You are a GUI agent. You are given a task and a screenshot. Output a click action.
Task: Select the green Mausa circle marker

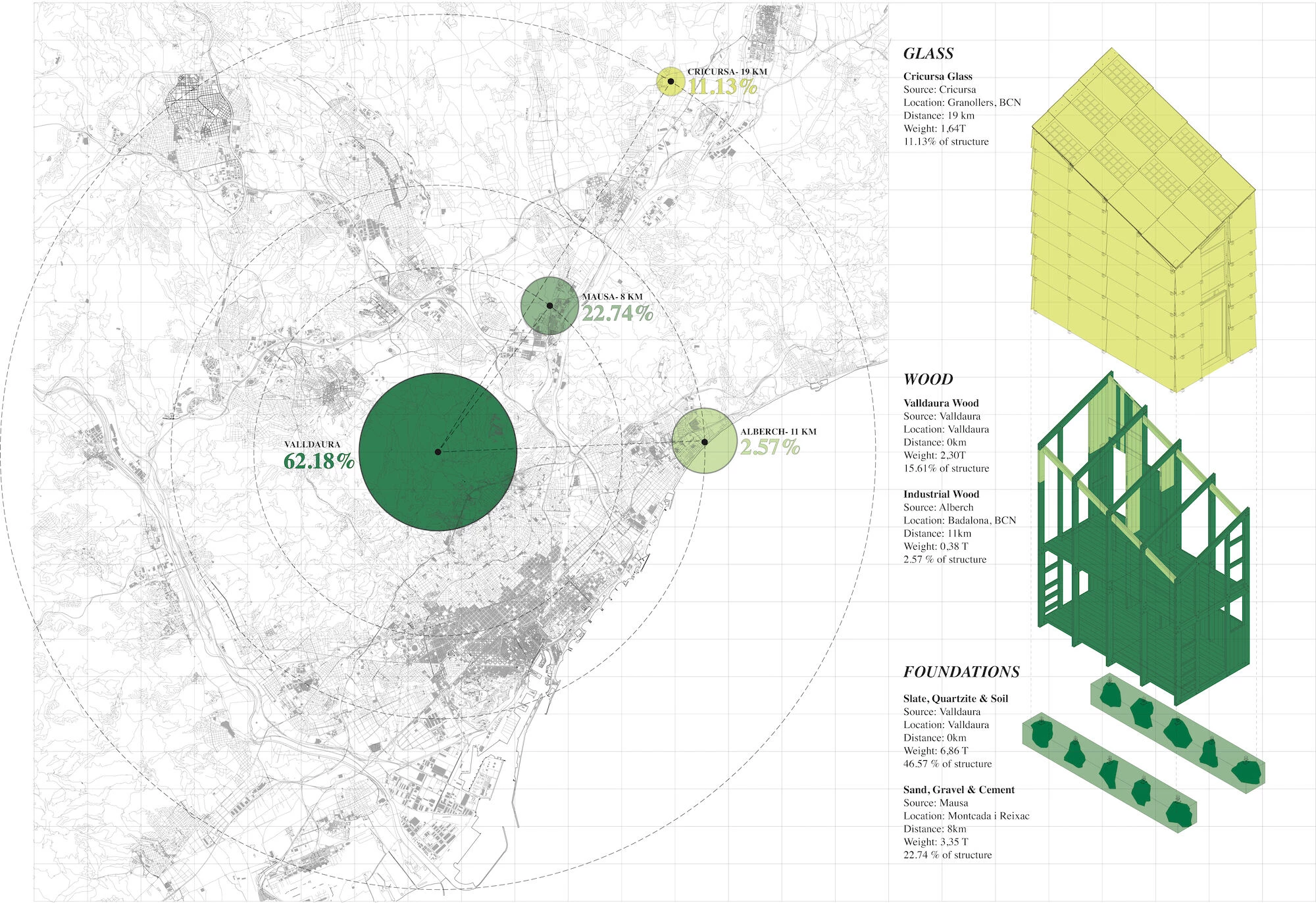point(549,306)
